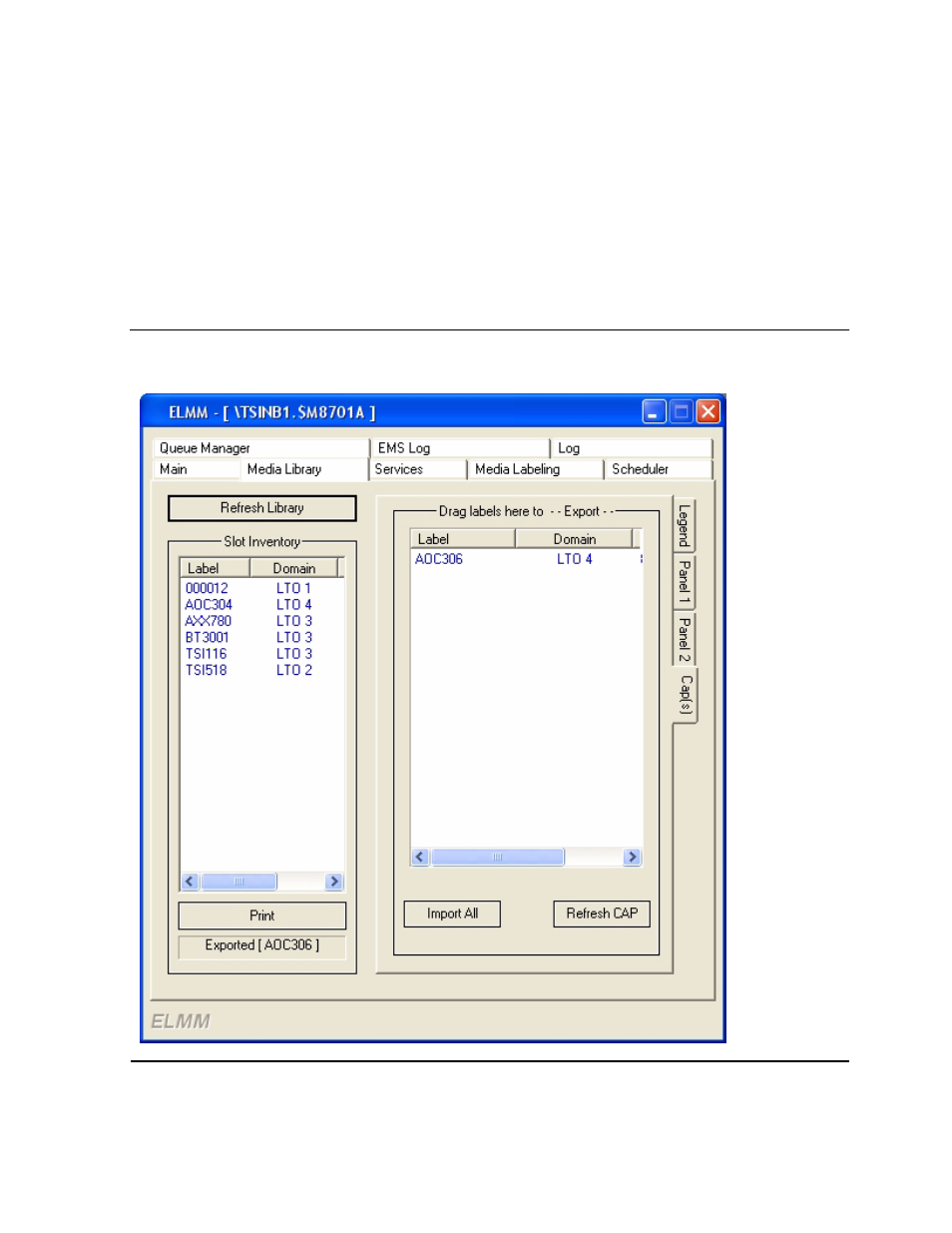Image resolution: width=952 pixels, height=1233 pixels.
Task: Select the vertical Panel 2 tab
Action: (x=685, y=638)
